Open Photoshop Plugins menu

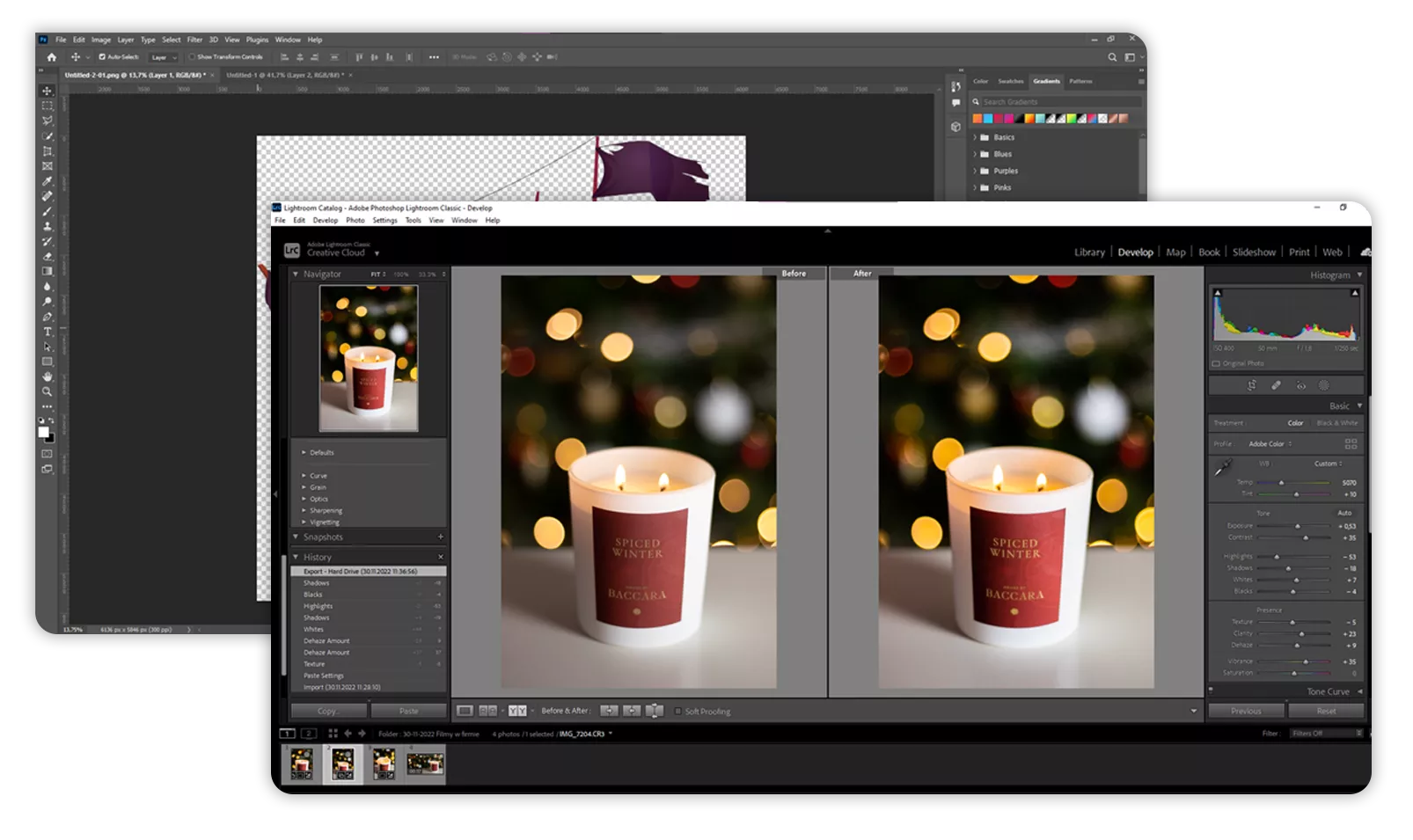pyautogui.click(x=257, y=40)
